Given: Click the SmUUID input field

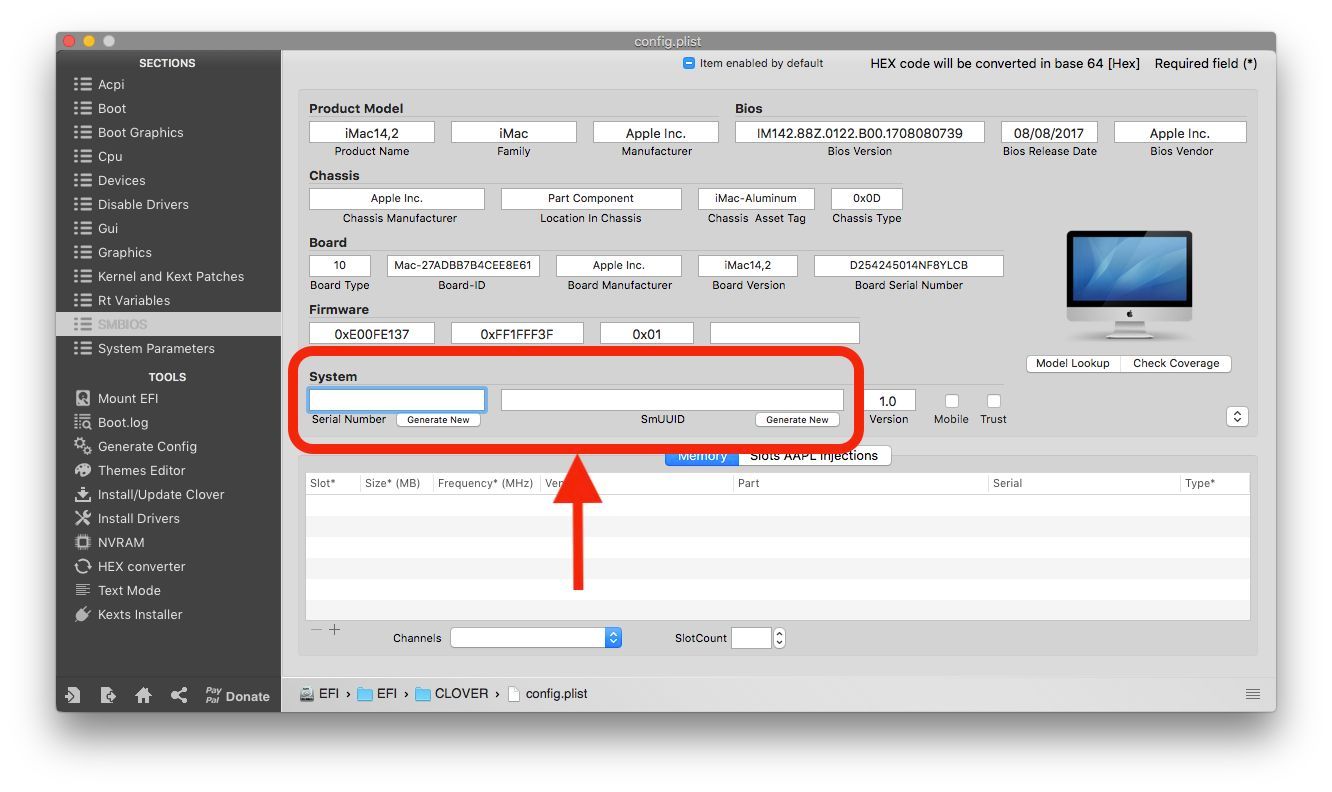Looking at the screenshot, I should pos(672,400).
